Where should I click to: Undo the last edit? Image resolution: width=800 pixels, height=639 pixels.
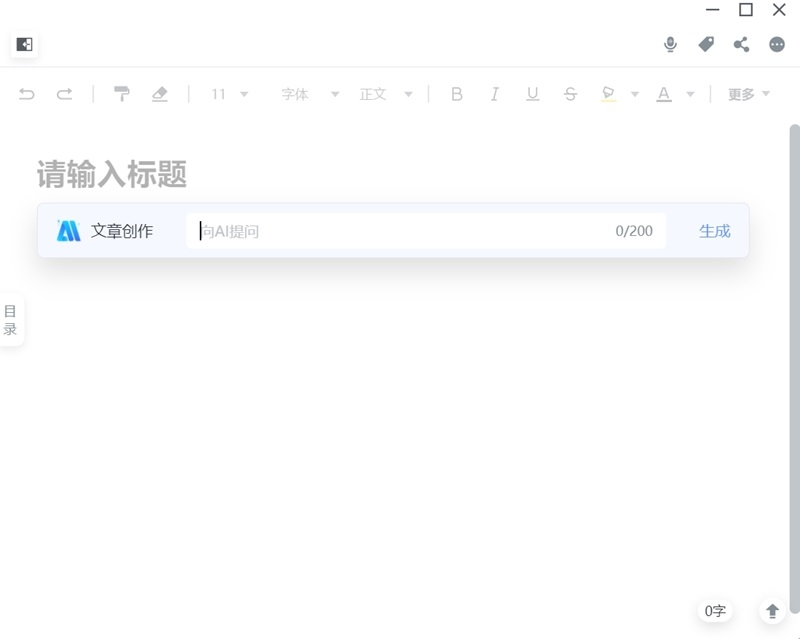27,94
